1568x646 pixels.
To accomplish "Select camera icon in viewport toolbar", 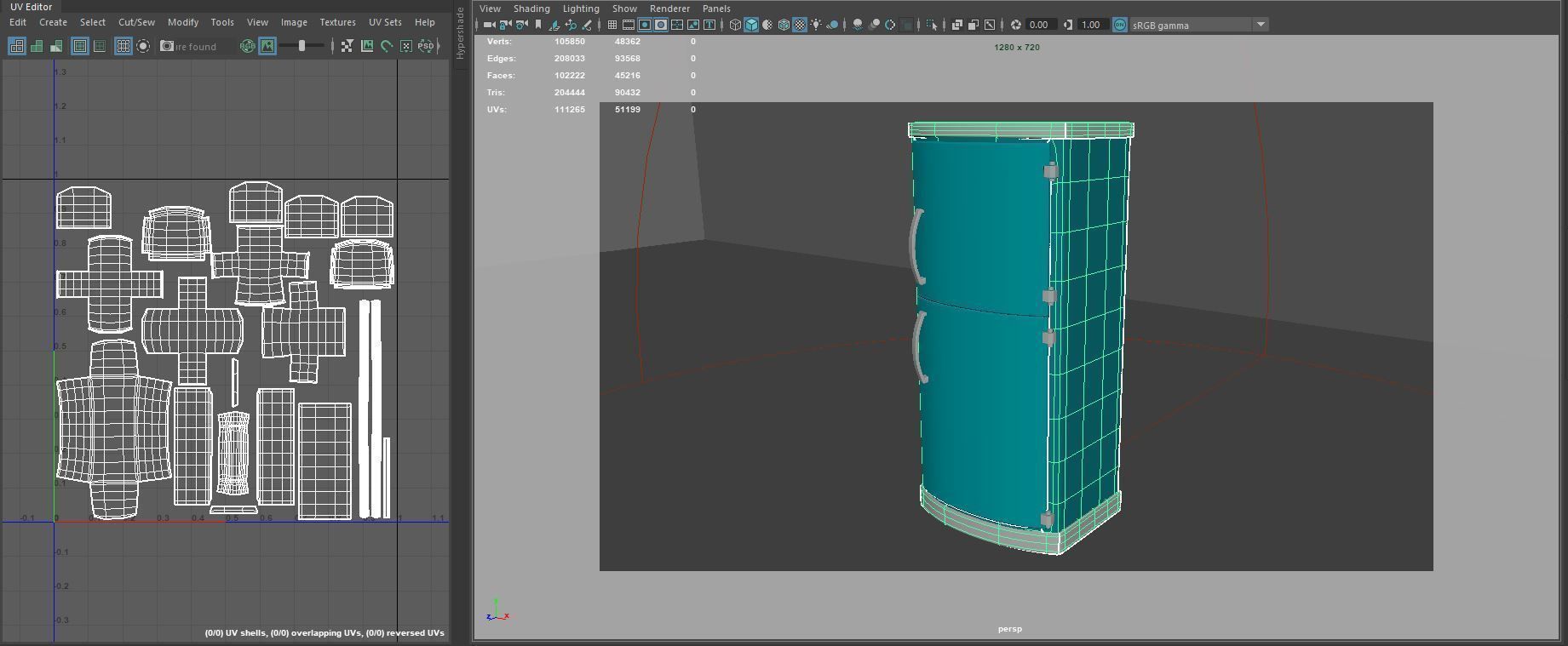I will [x=490, y=25].
